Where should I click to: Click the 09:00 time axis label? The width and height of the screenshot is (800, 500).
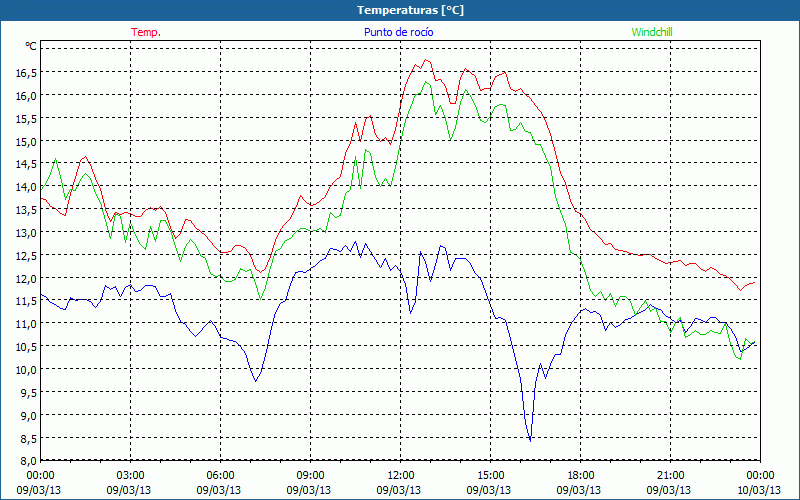(310, 475)
